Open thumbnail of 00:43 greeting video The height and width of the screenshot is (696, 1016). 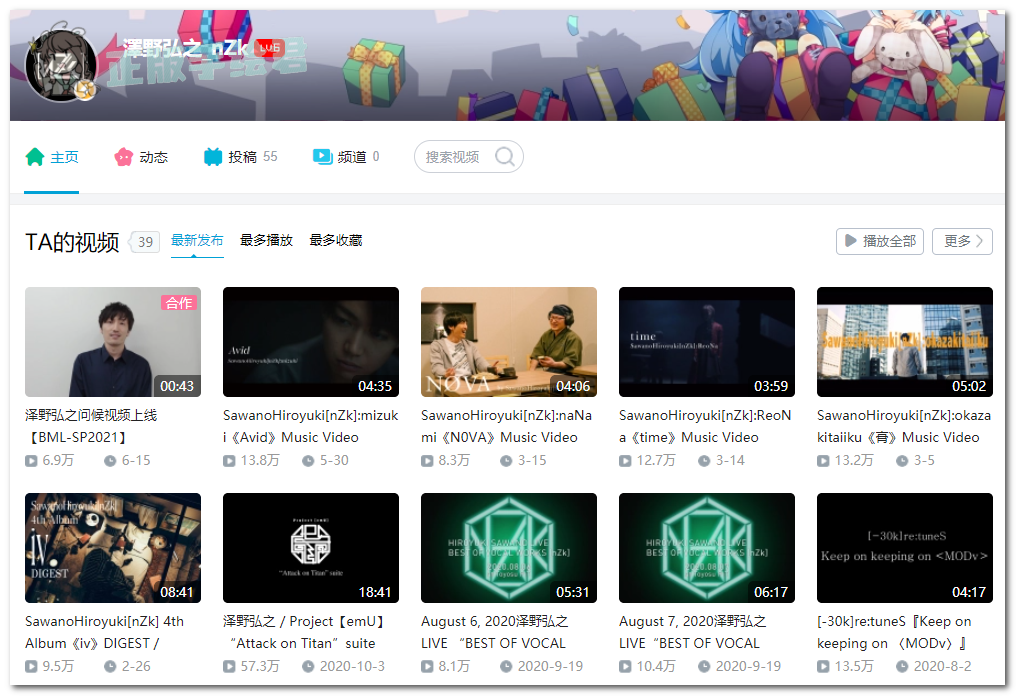[113, 342]
